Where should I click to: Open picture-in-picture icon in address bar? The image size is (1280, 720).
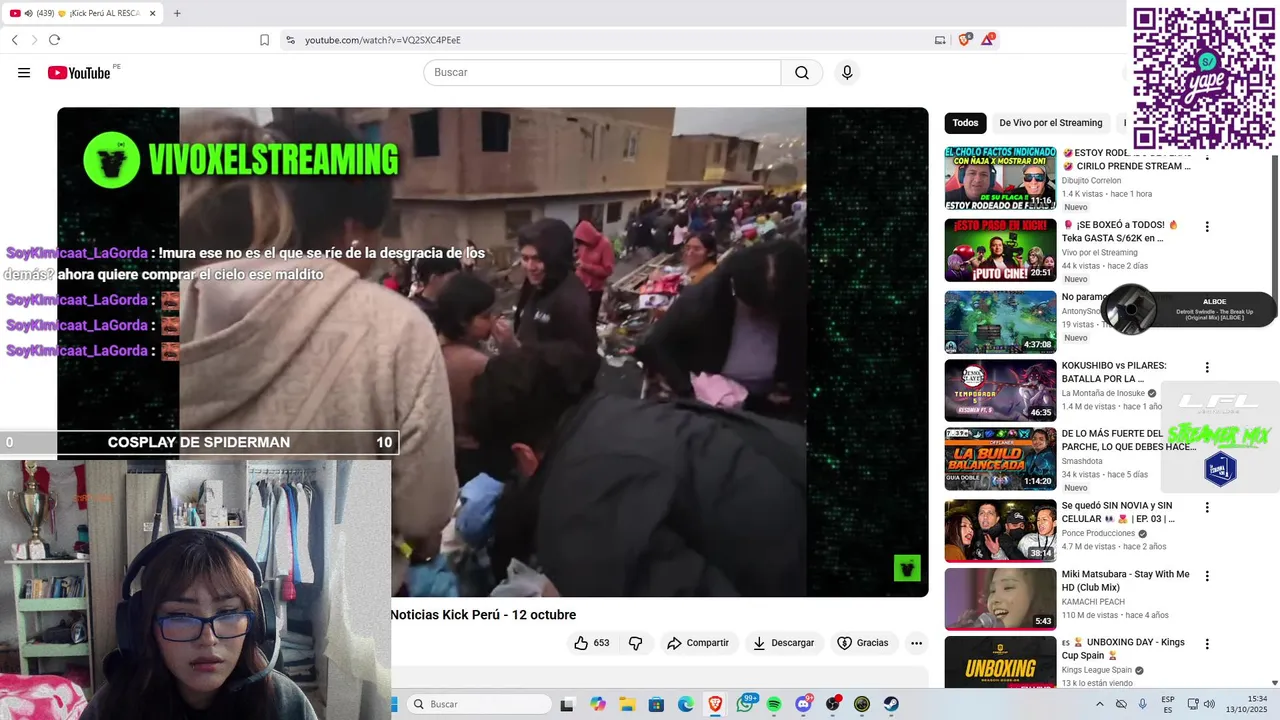pyautogui.click(x=940, y=40)
